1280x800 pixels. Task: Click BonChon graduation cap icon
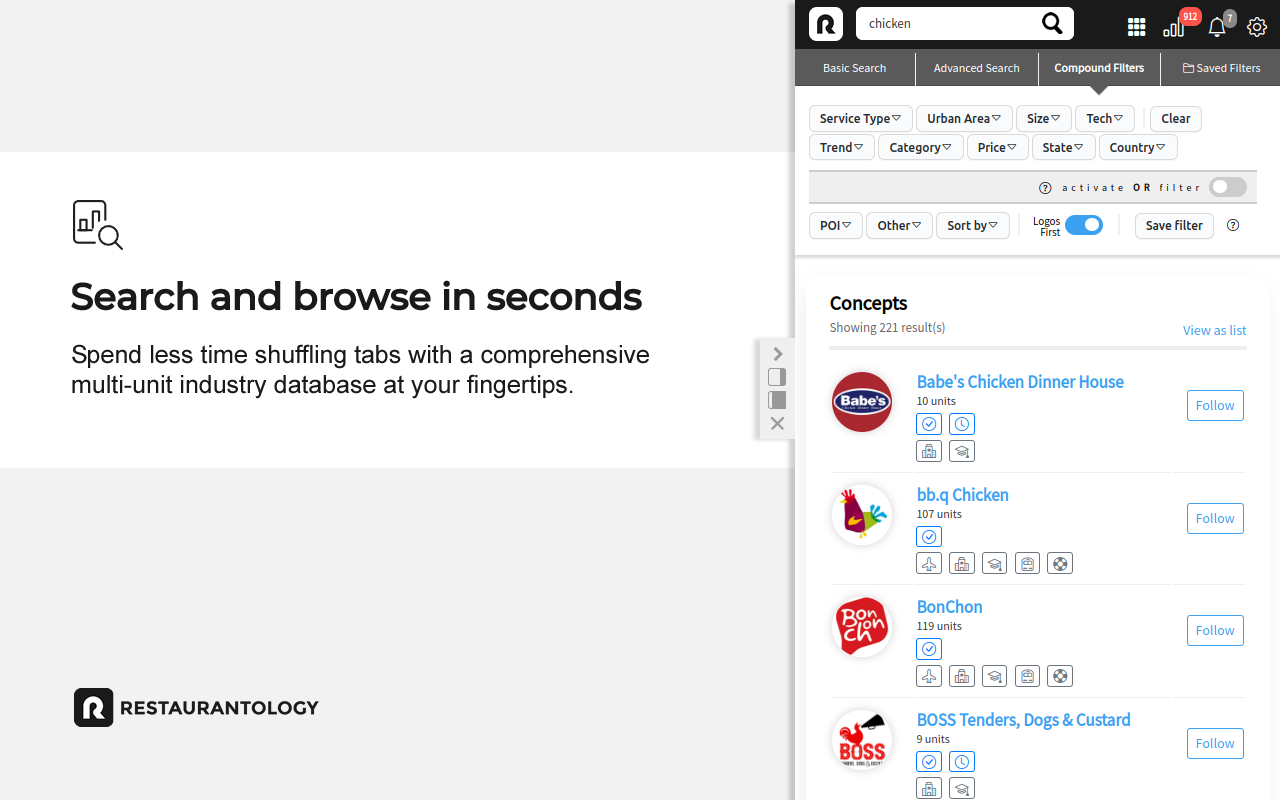coord(994,676)
